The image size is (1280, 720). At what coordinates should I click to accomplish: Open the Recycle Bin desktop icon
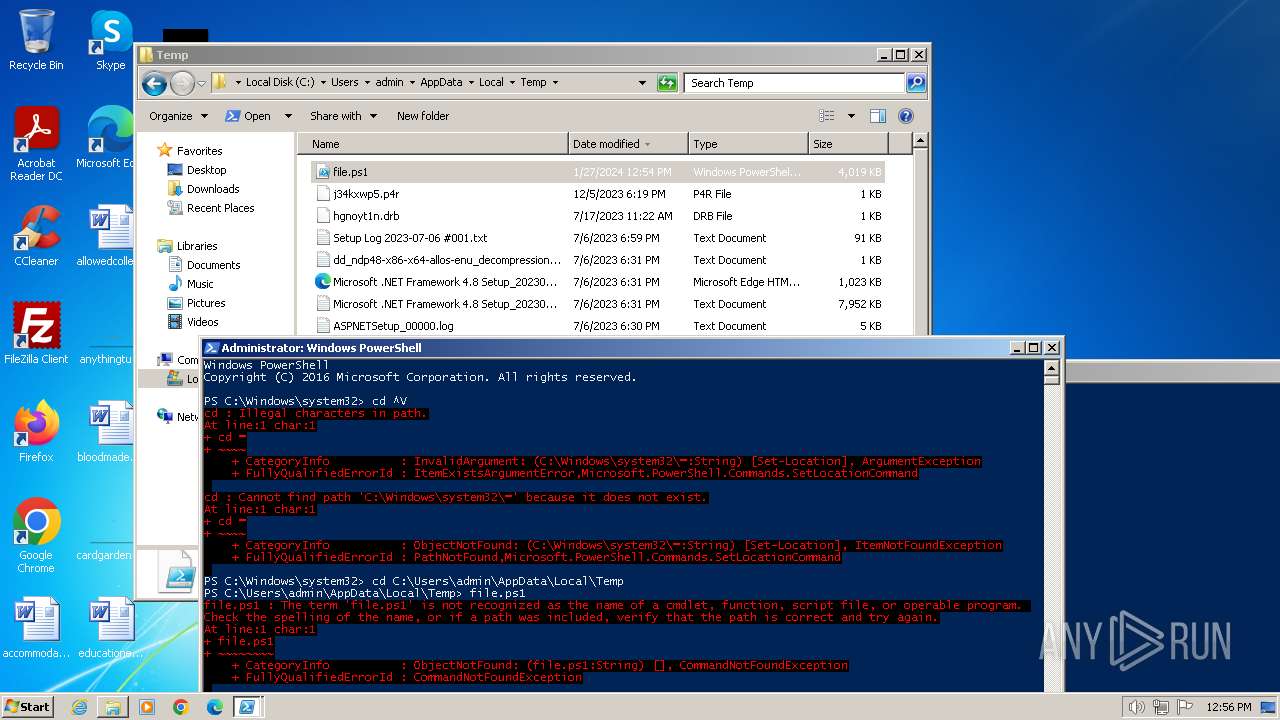coord(36,40)
